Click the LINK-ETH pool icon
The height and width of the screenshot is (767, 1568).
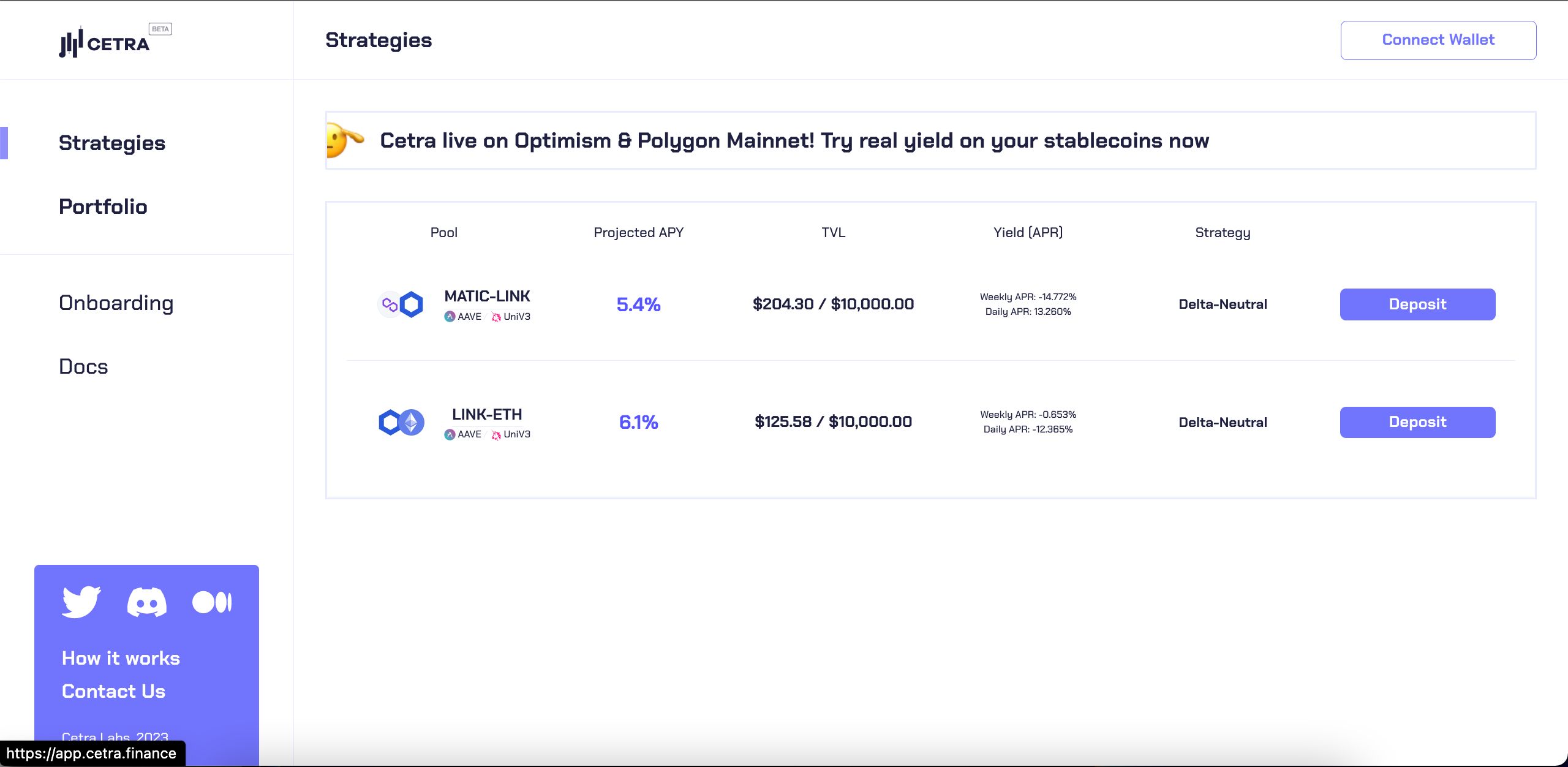[x=401, y=421]
